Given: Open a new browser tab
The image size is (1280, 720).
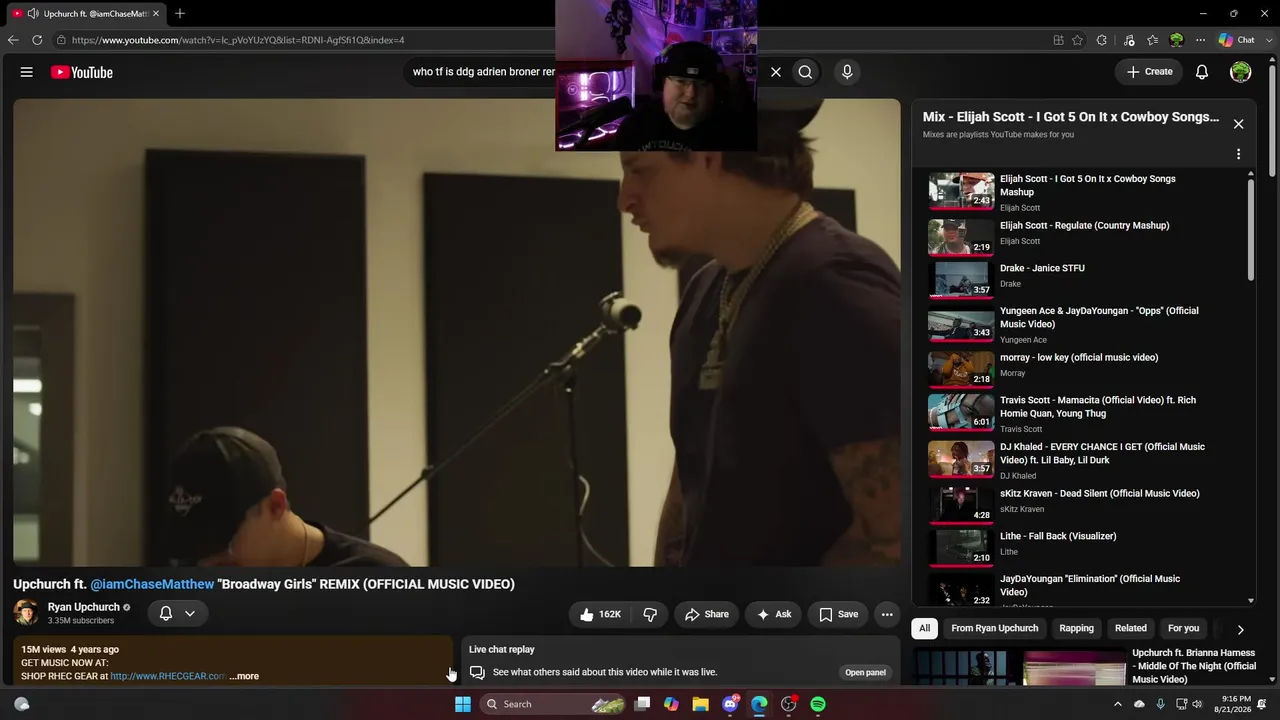Looking at the screenshot, I should point(180,13).
